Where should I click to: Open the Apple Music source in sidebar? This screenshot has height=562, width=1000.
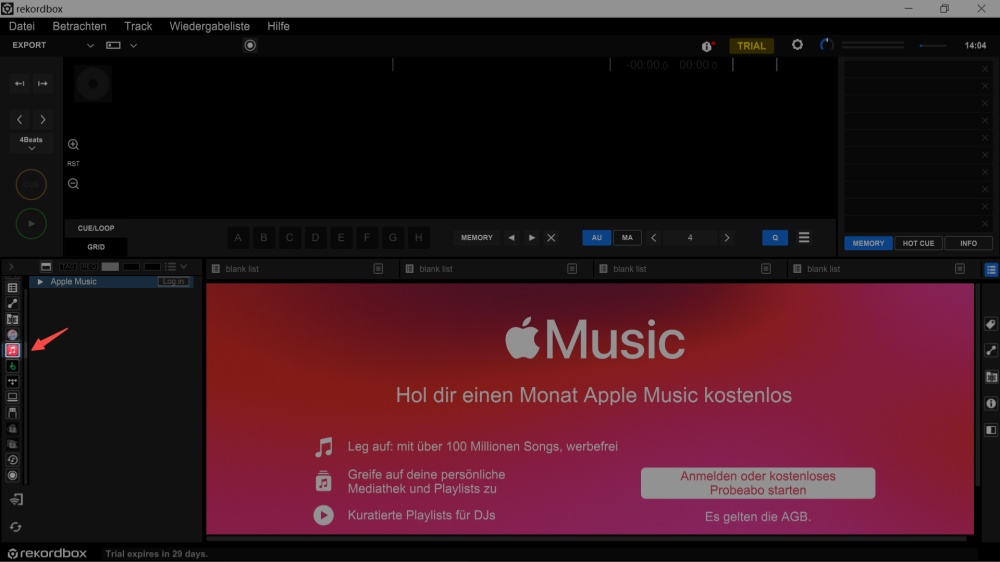[x=12, y=350]
